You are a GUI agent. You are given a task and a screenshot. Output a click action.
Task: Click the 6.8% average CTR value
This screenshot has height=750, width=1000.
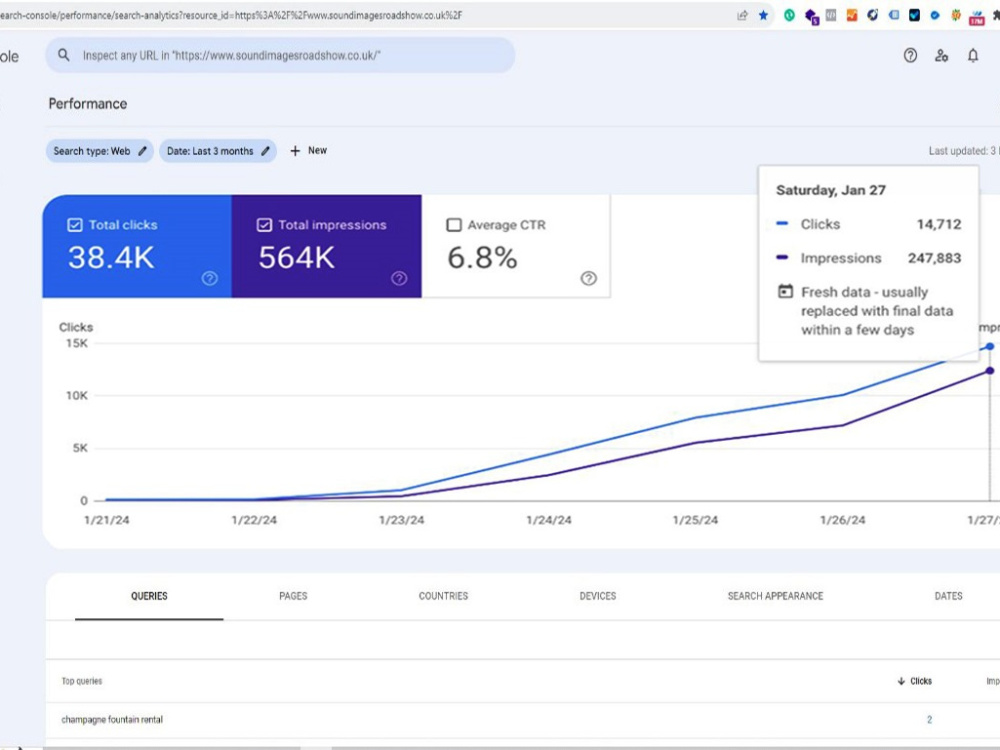point(482,258)
